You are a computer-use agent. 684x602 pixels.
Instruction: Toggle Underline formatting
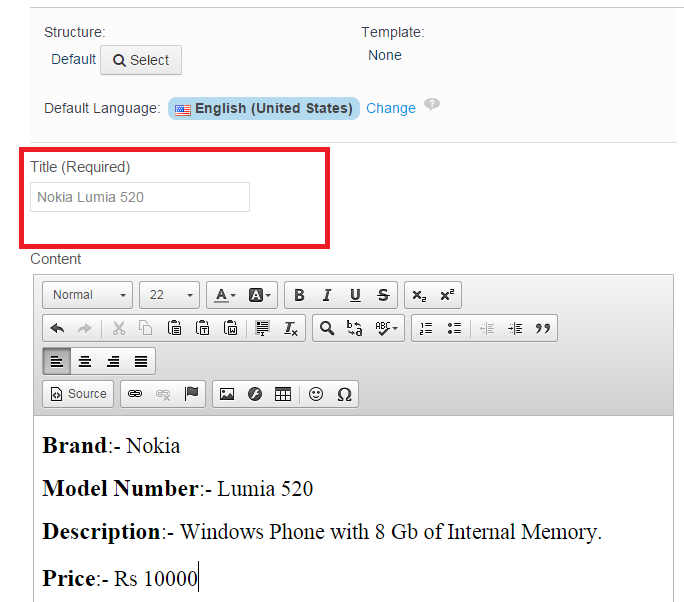point(355,295)
